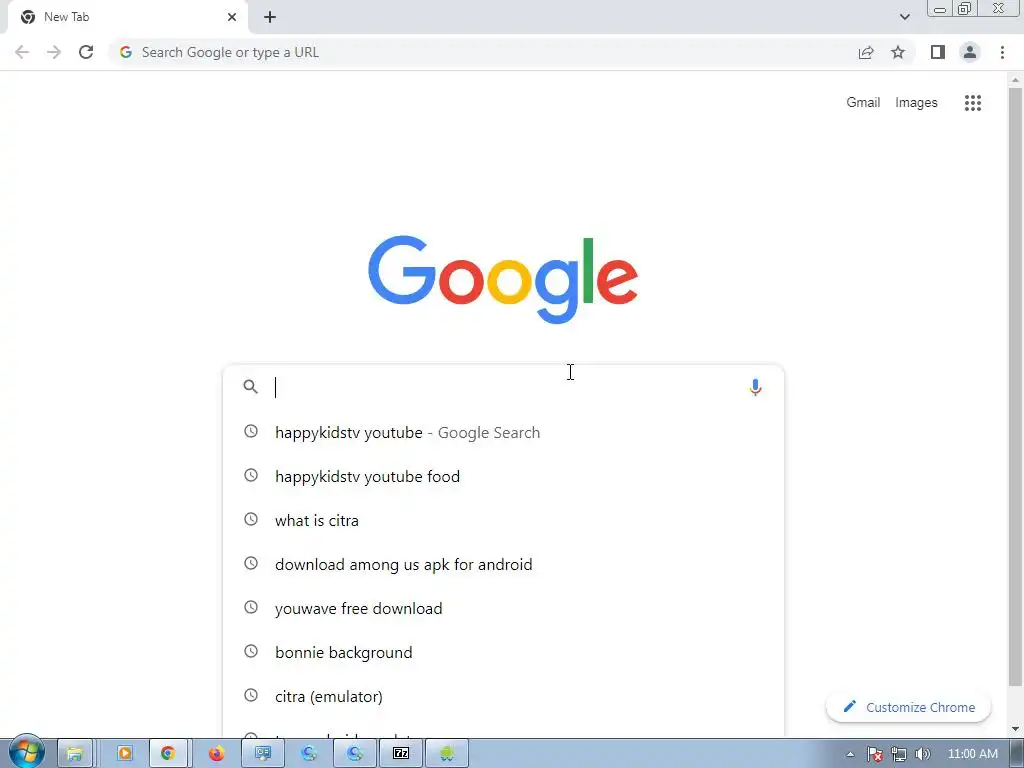The image size is (1024, 768).
Task: Choose the 'what is citra' suggestion
Action: [x=503, y=520]
